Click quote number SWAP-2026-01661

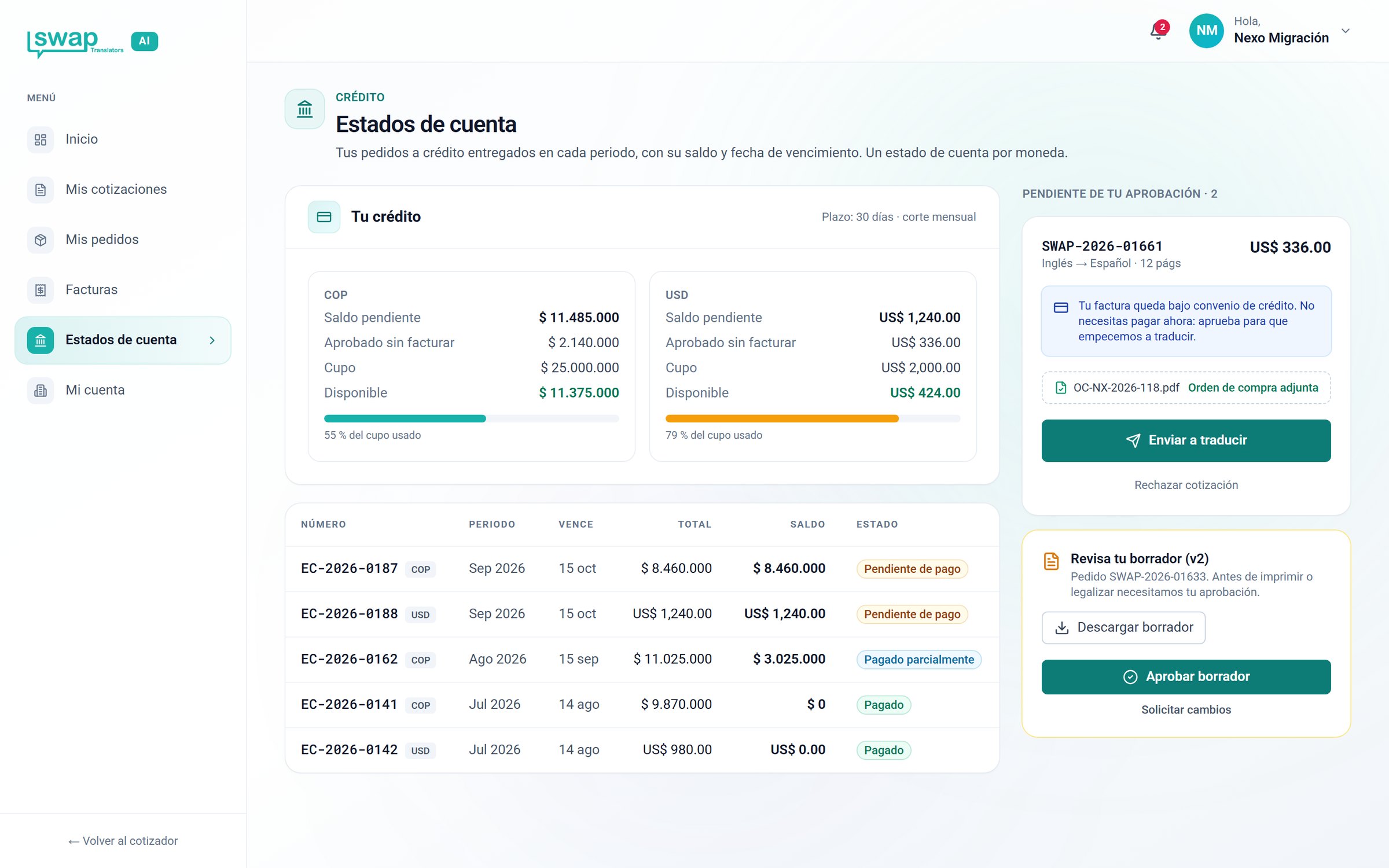(x=1102, y=247)
